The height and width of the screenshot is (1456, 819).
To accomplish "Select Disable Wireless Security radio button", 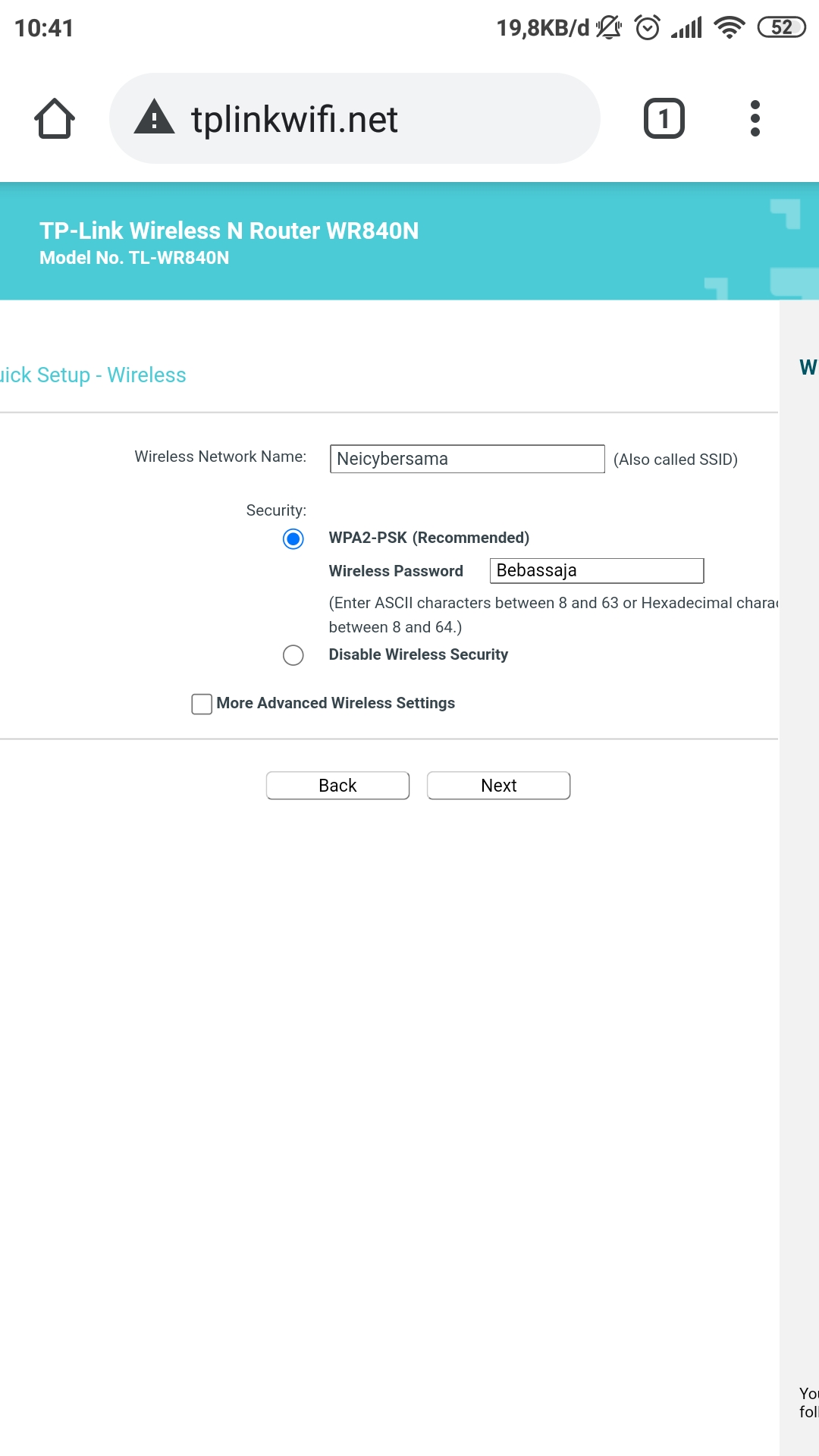I will tap(293, 655).
